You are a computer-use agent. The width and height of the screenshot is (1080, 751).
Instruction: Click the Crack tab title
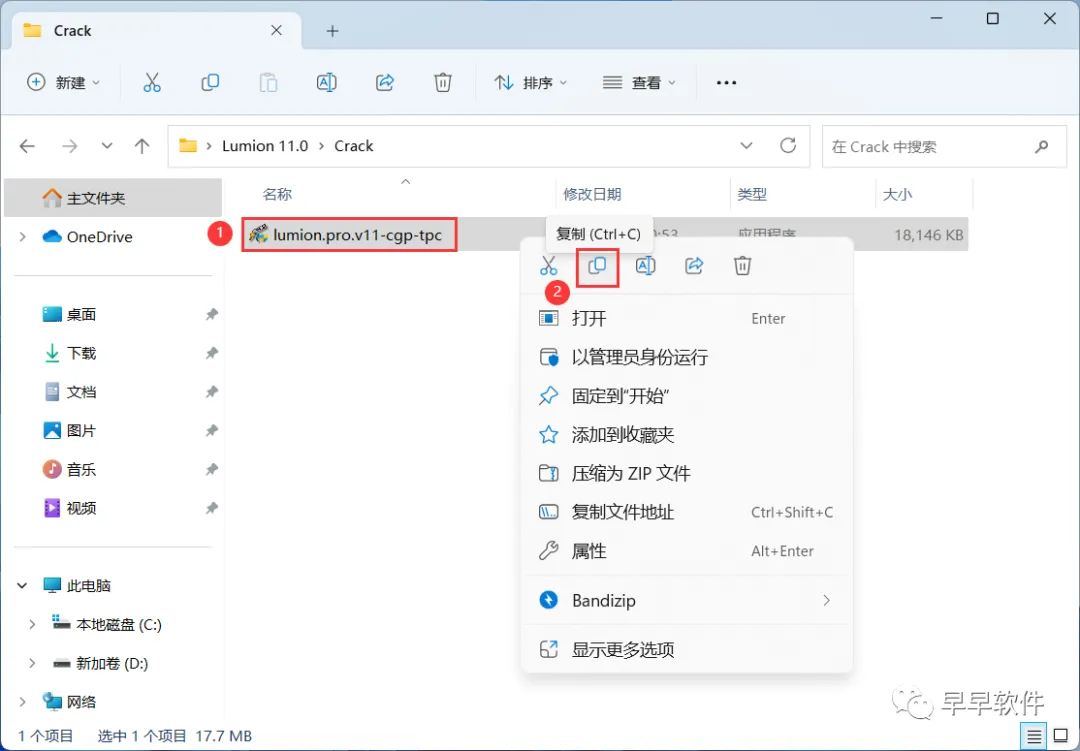point(72,30)
